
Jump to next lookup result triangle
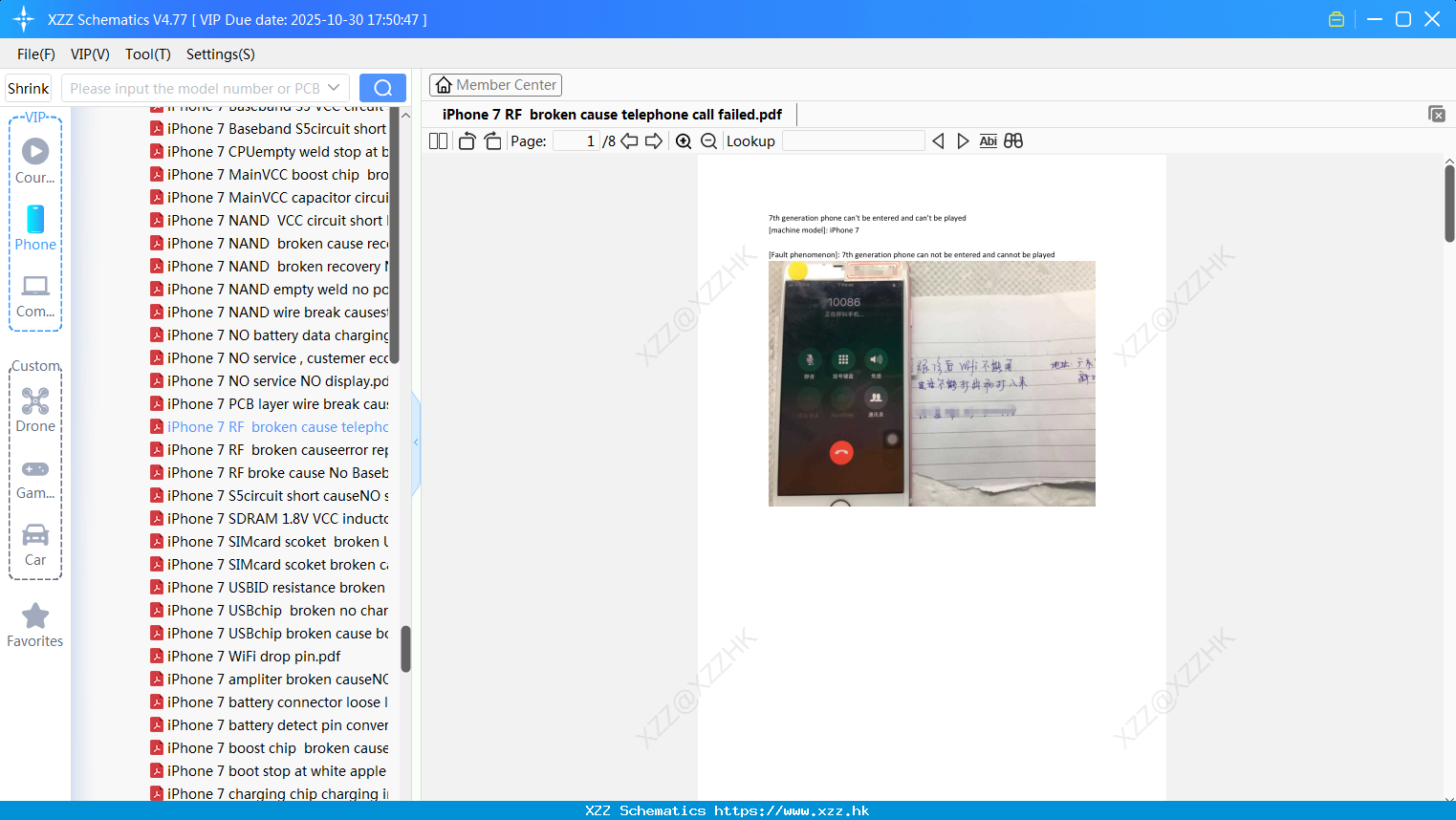point(963,141)
